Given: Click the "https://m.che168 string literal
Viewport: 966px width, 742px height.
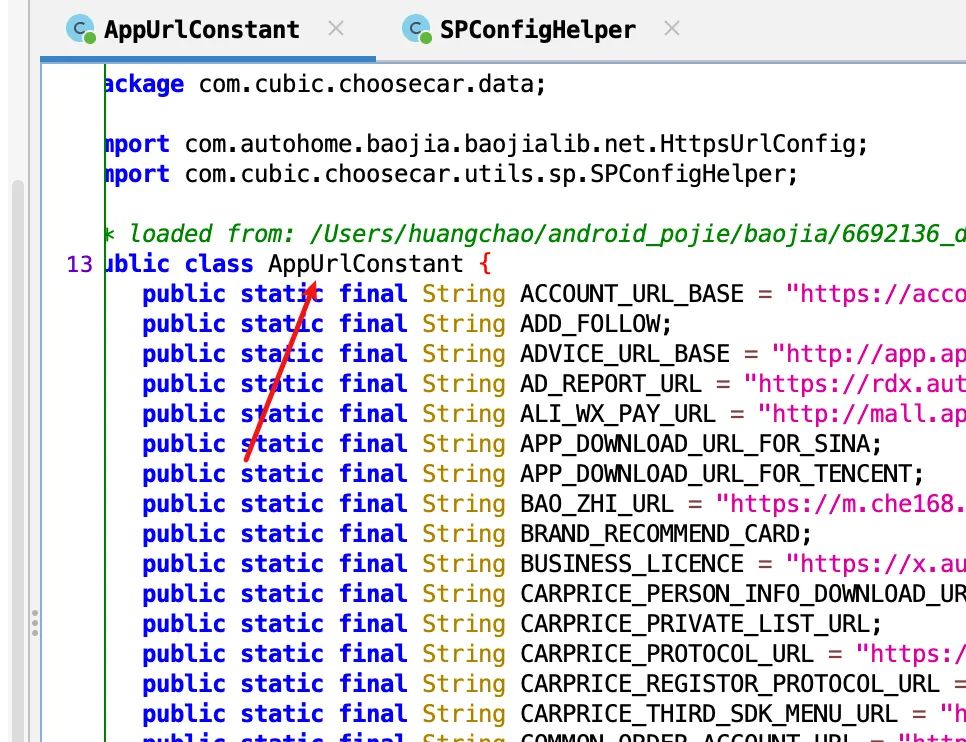Looking at the screenshot, I should (841, 504).
